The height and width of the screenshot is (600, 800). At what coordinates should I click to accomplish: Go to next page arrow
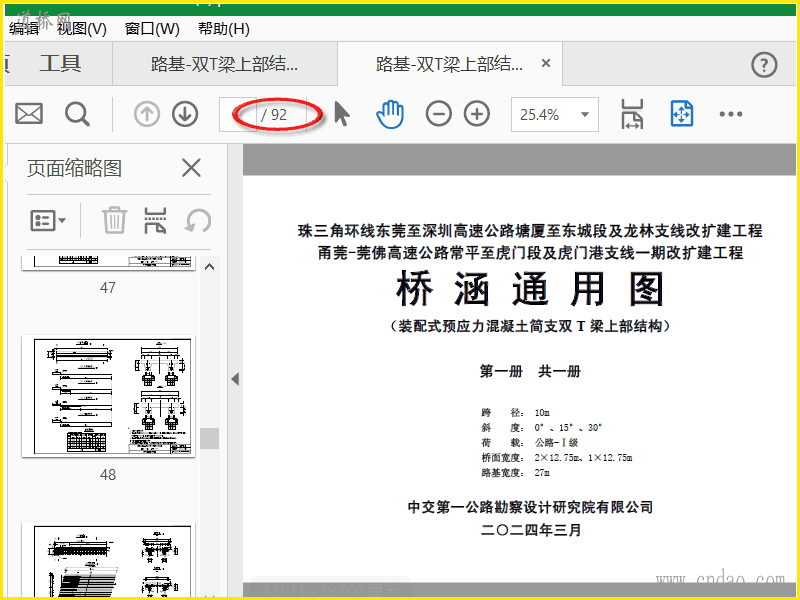pyautogui.click(x=185, y=114)
